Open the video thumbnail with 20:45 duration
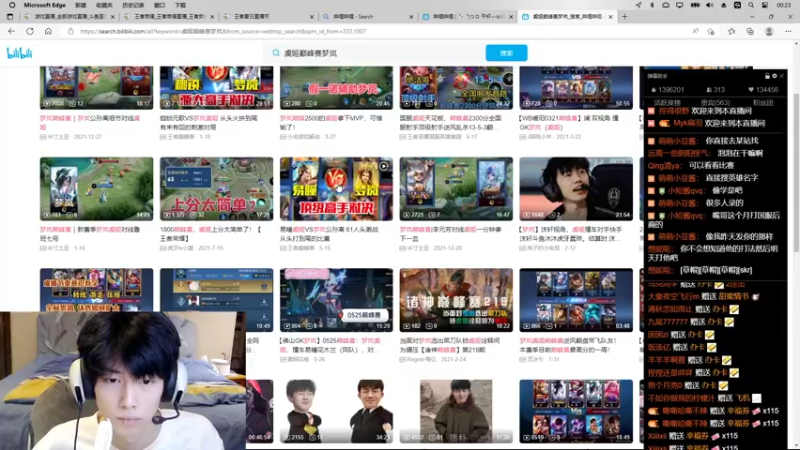The height and width of the screenshot is (450, 800). (x=336, y=87)
